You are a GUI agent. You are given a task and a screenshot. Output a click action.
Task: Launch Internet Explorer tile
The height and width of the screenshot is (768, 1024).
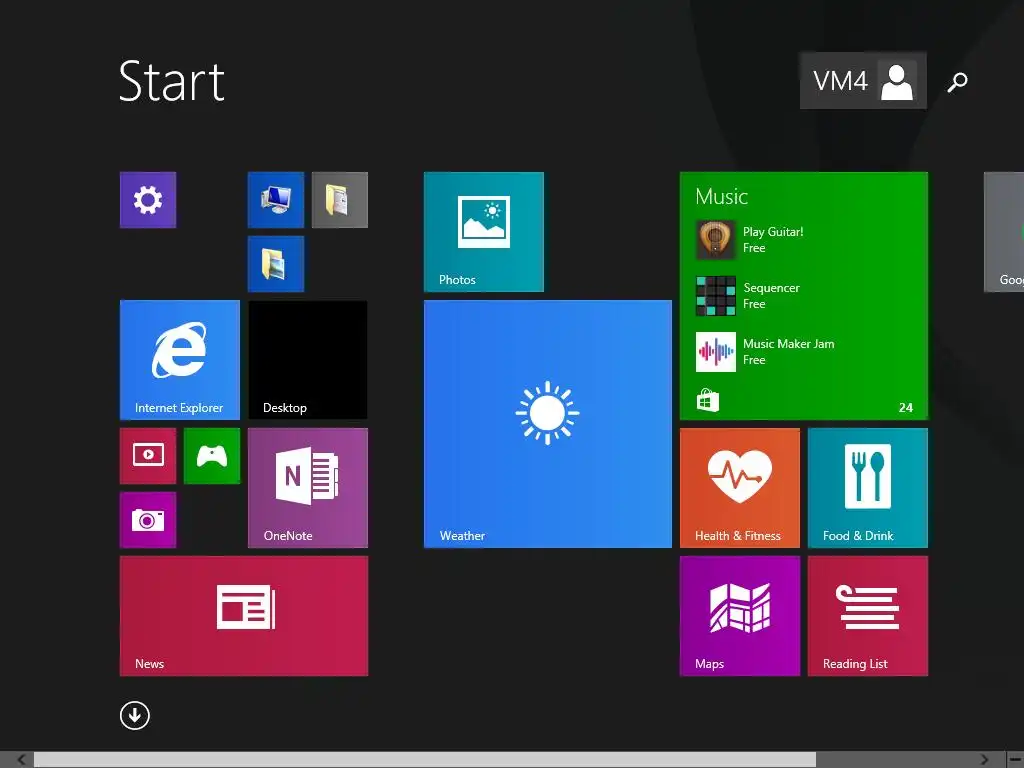[180, 360]
